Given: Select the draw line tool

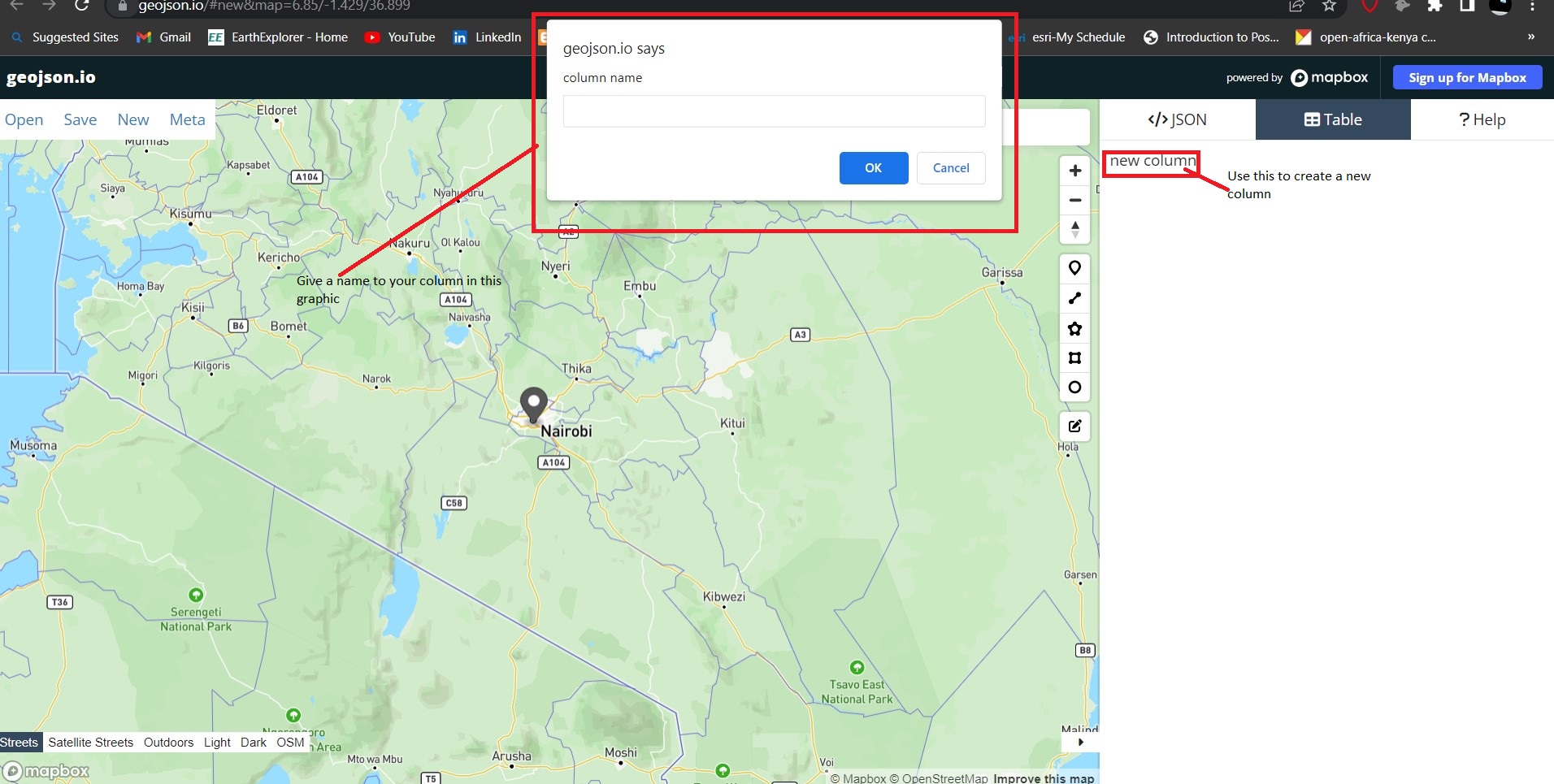Looking at the screenshot, I should point(1074,298).
